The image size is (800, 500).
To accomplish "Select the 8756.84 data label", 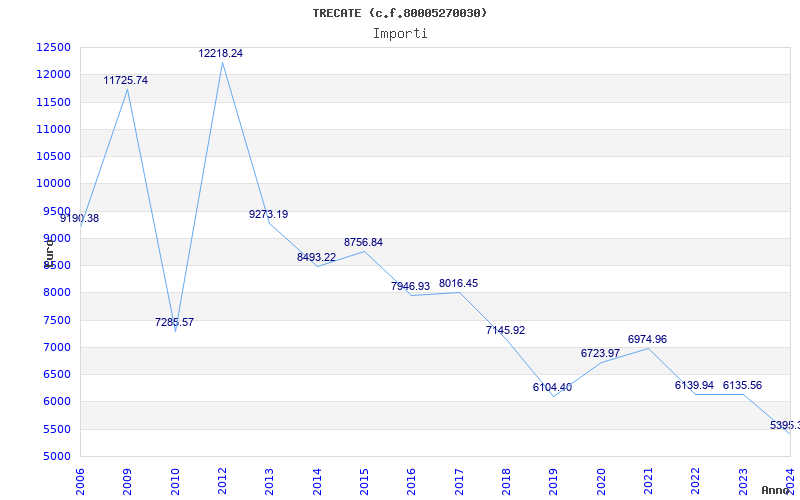I will 363,242.
